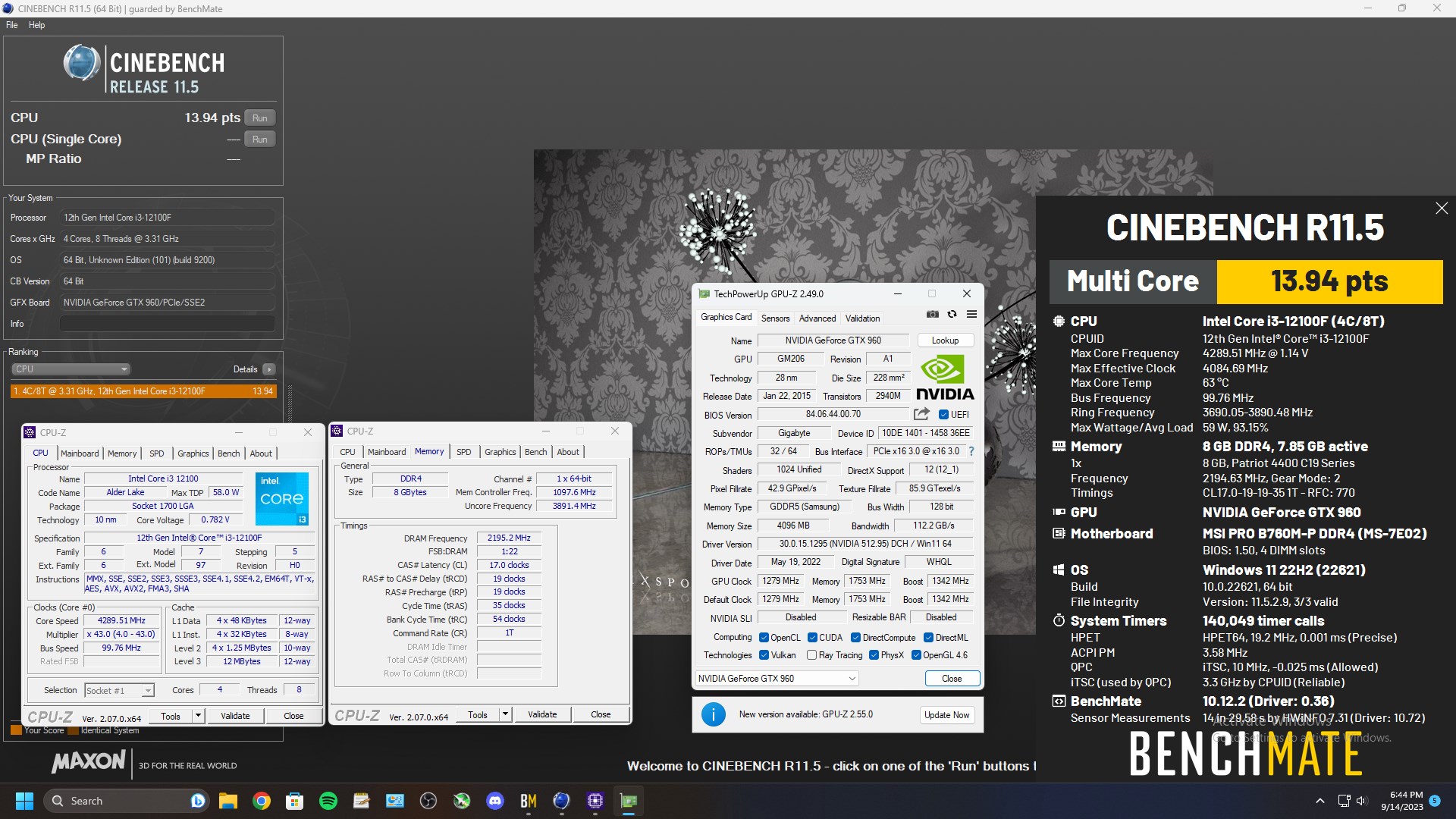Image resolution: width=1456 pixels, height=819 pixels.
Task: Open Spotify from the taskbar
Action: click(328, 801)
